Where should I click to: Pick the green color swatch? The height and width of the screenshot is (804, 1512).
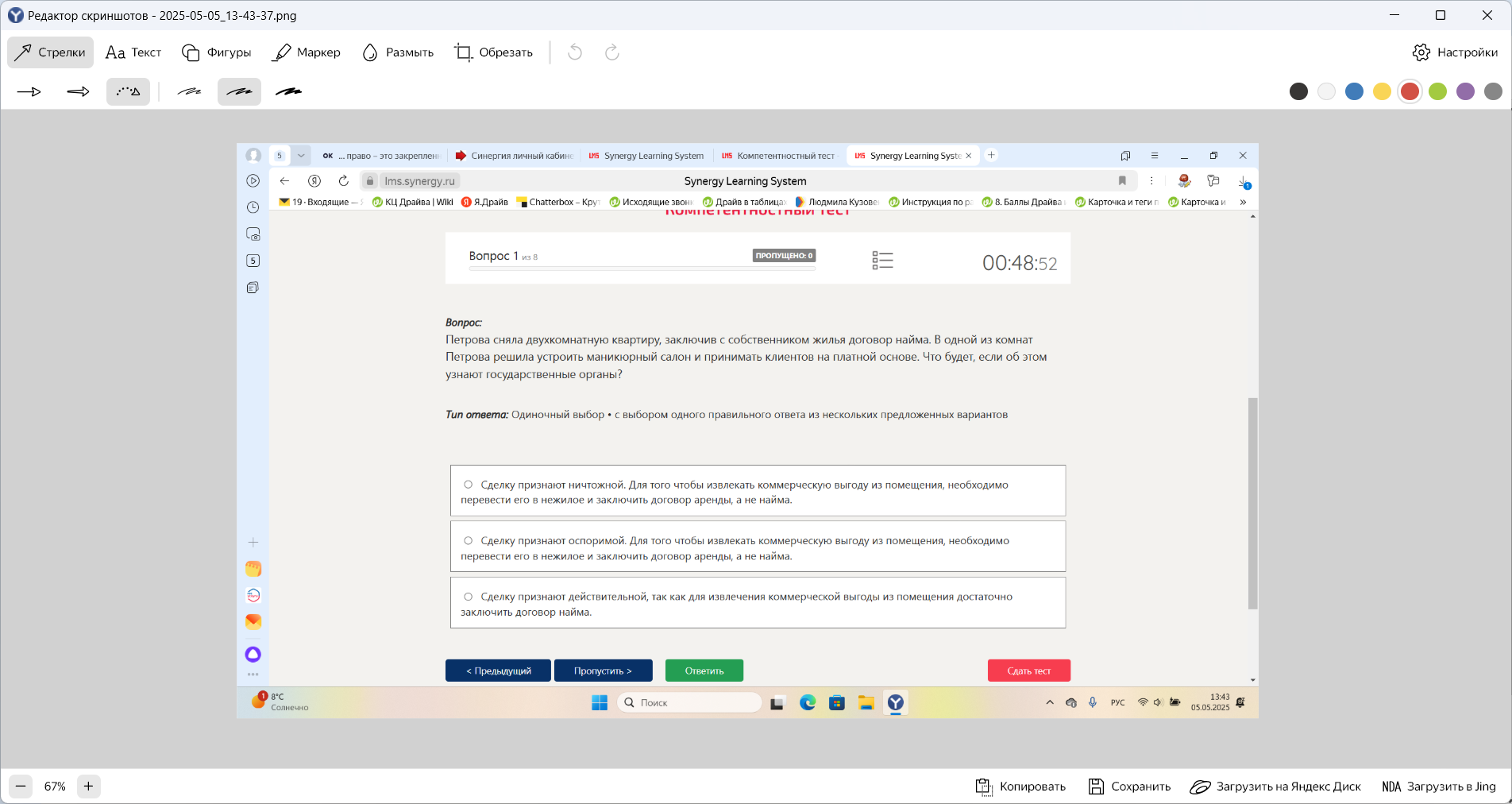coord(1437,91)
